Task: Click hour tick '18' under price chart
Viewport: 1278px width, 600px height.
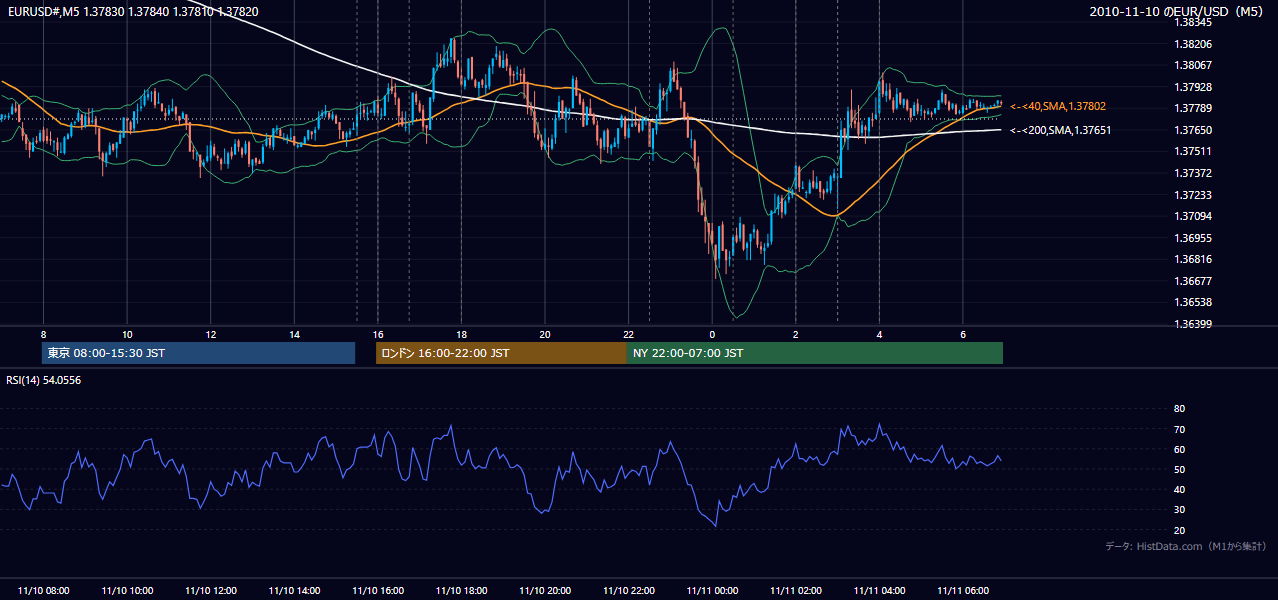Action: (x=461, y=334)
